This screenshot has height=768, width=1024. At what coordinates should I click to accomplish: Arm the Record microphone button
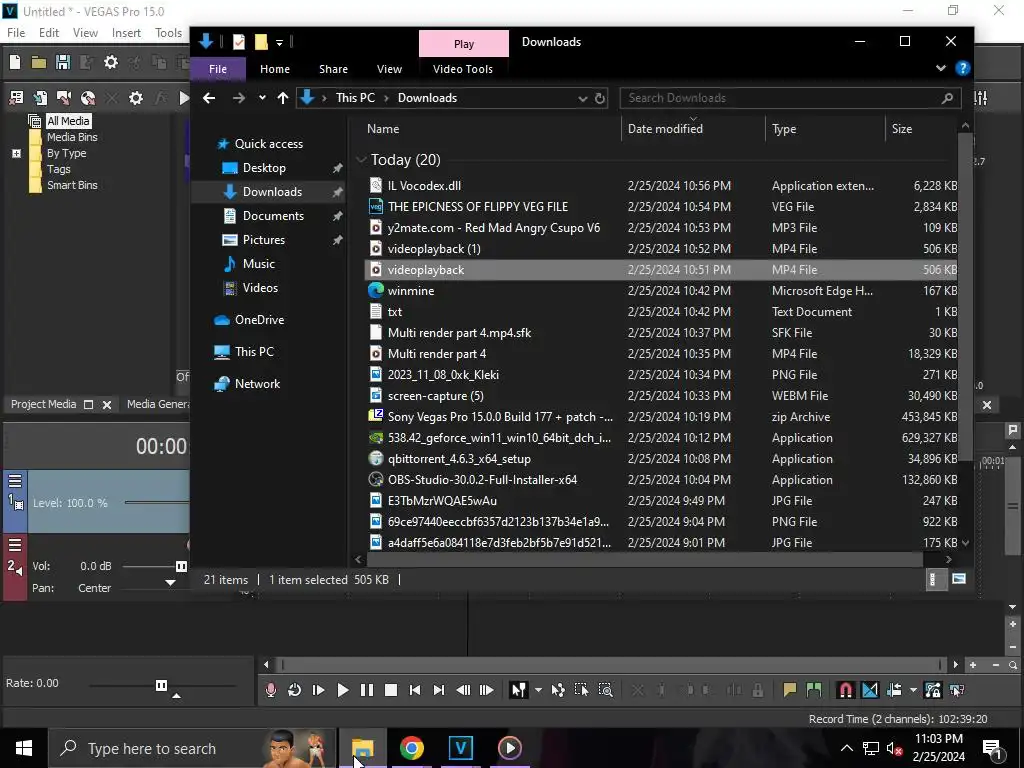coord(270,690)
